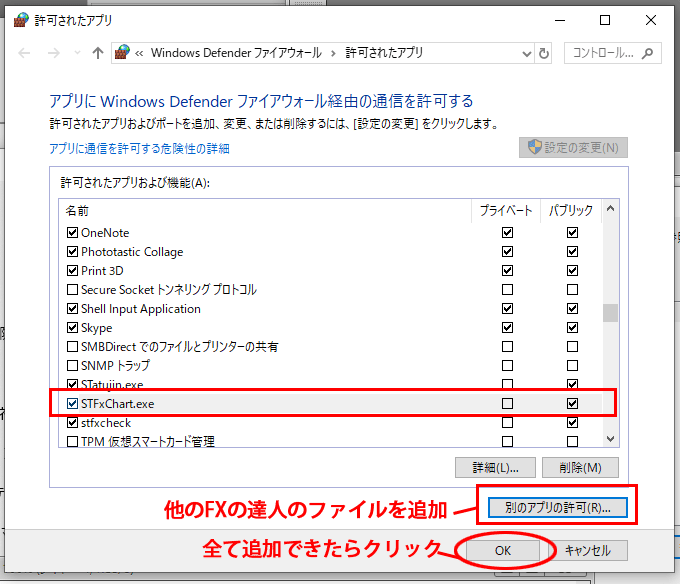Confirm with the OK button
The image size is (680, 584).
click(x=503, y=551)
